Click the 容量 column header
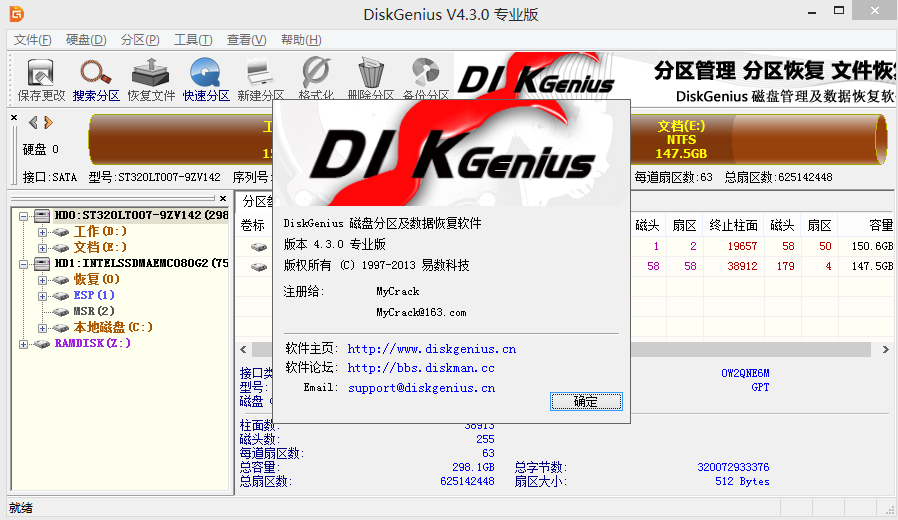 pyautogui.click(x=868, y=226)
